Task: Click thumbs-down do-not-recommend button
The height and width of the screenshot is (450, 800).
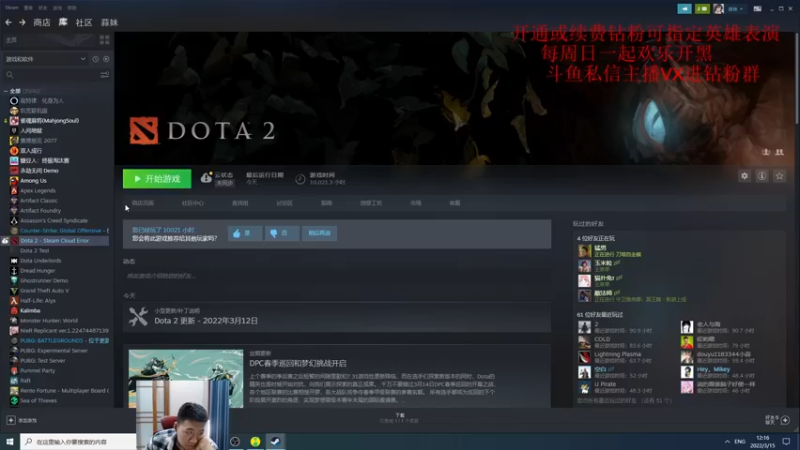Action: 282,233
